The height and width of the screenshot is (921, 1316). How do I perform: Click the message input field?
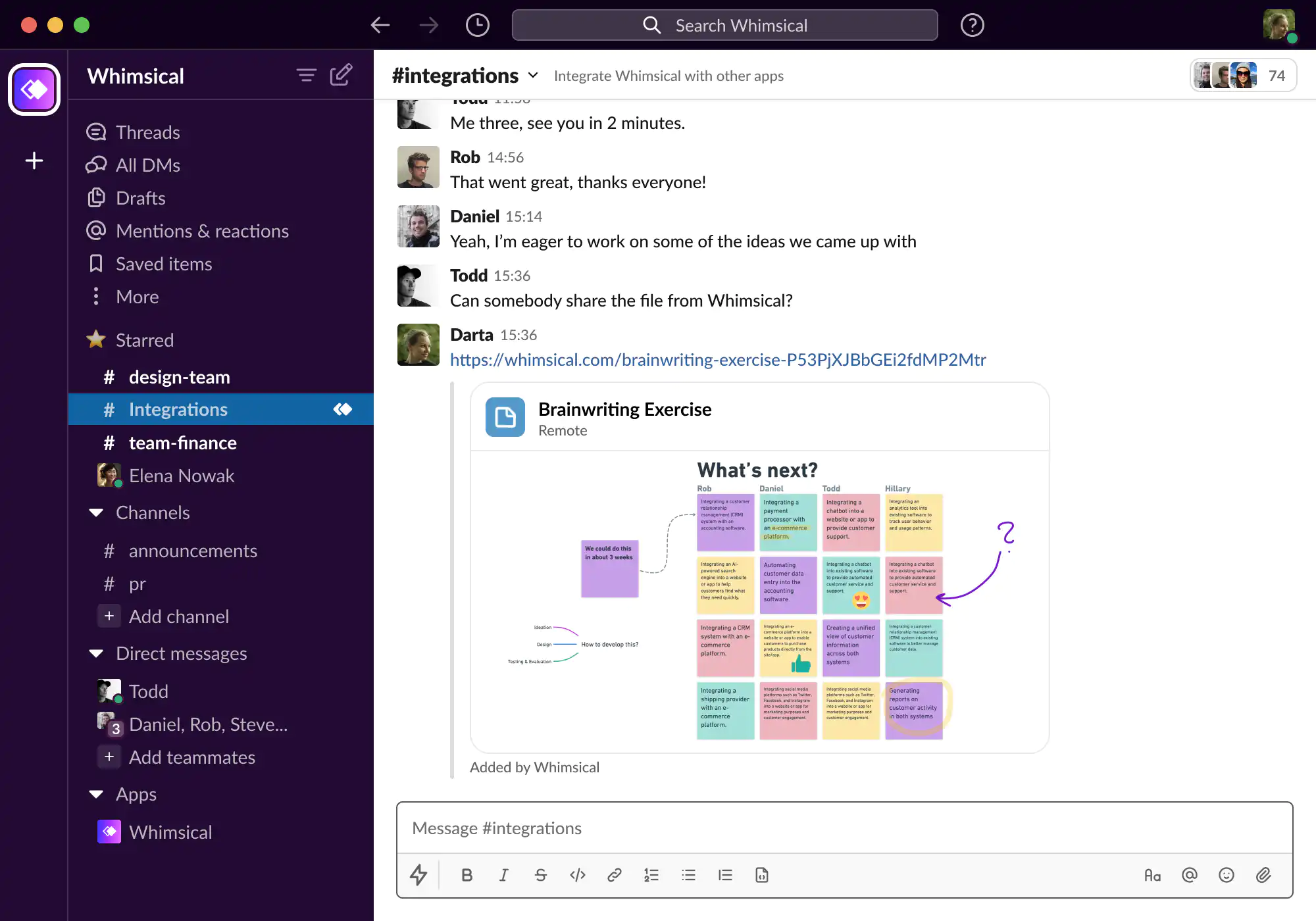pyautogui.click(x=844, y=827)
